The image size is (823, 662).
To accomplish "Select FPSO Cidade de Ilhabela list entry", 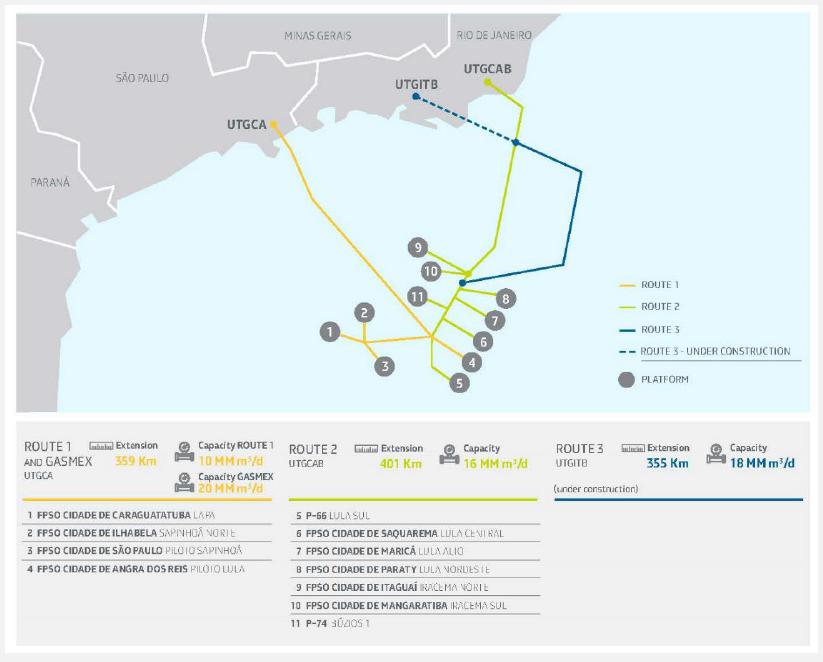I will [132, 533].
